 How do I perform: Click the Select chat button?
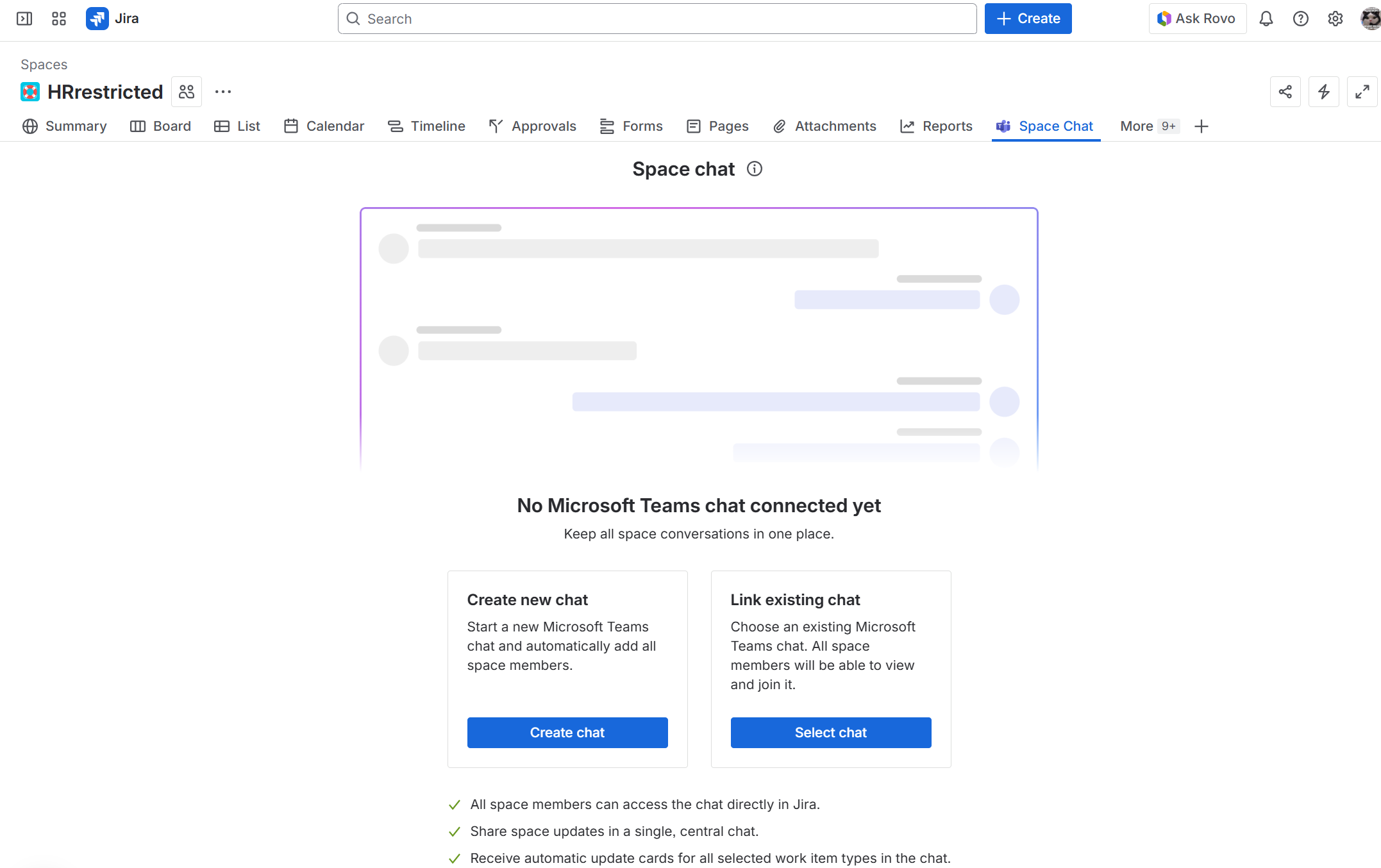coord(830,732)
